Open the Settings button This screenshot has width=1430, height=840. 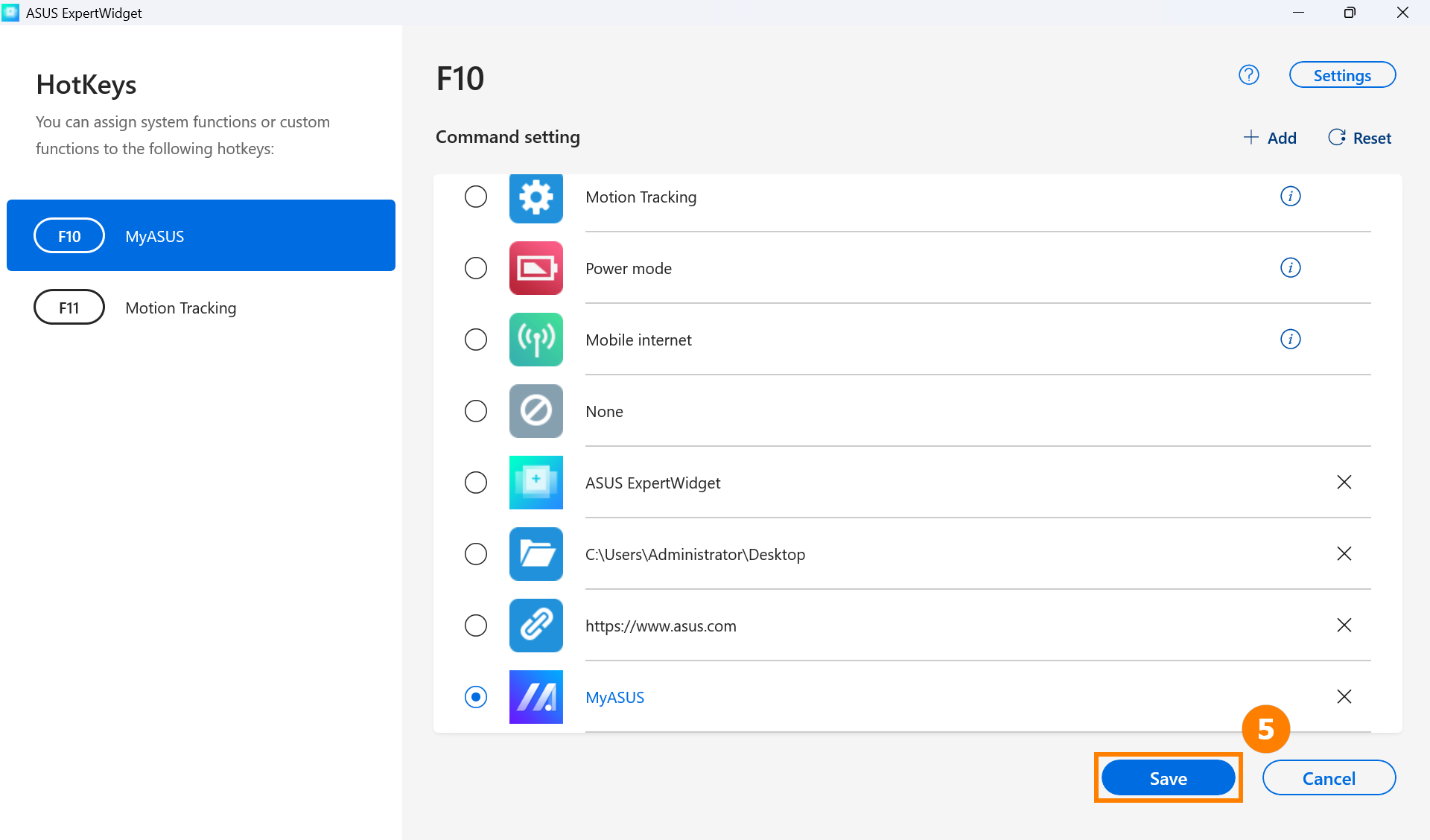(1342, 75)
